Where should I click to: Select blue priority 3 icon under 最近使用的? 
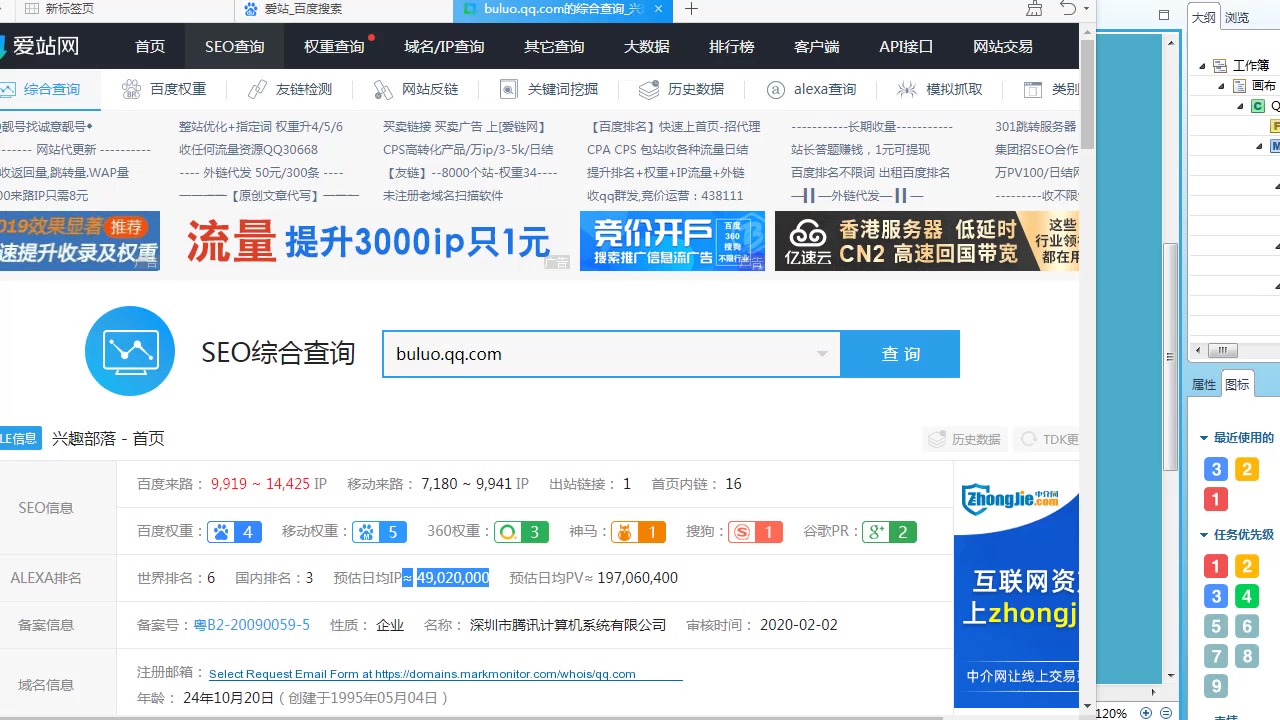[1216, 469]
